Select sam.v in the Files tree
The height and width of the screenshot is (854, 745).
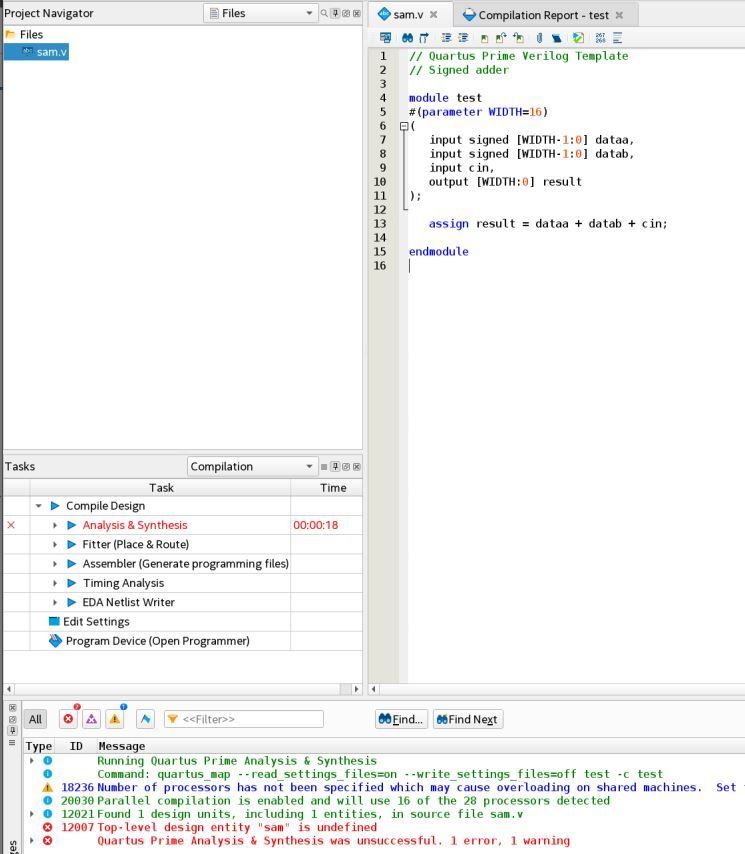[x=51, y=52]
